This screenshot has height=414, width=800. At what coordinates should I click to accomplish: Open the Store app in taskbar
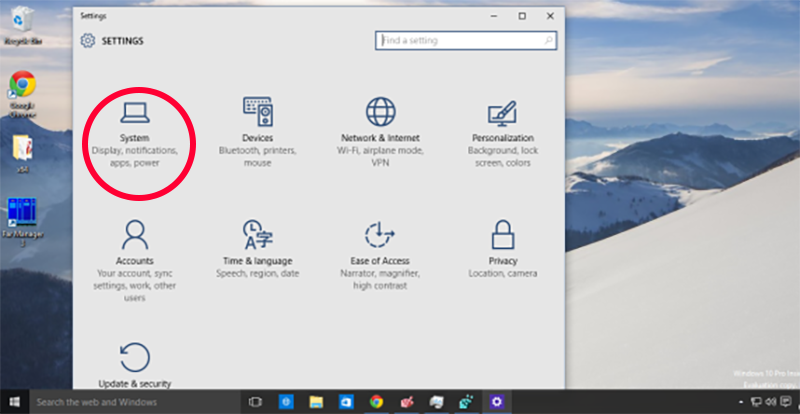click(x=346, y=402)
